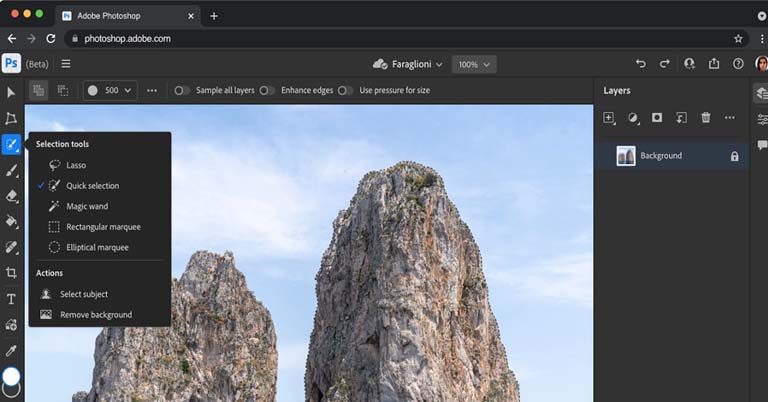Open the foreground color swatch
The image size is (768, 402).
11,377
